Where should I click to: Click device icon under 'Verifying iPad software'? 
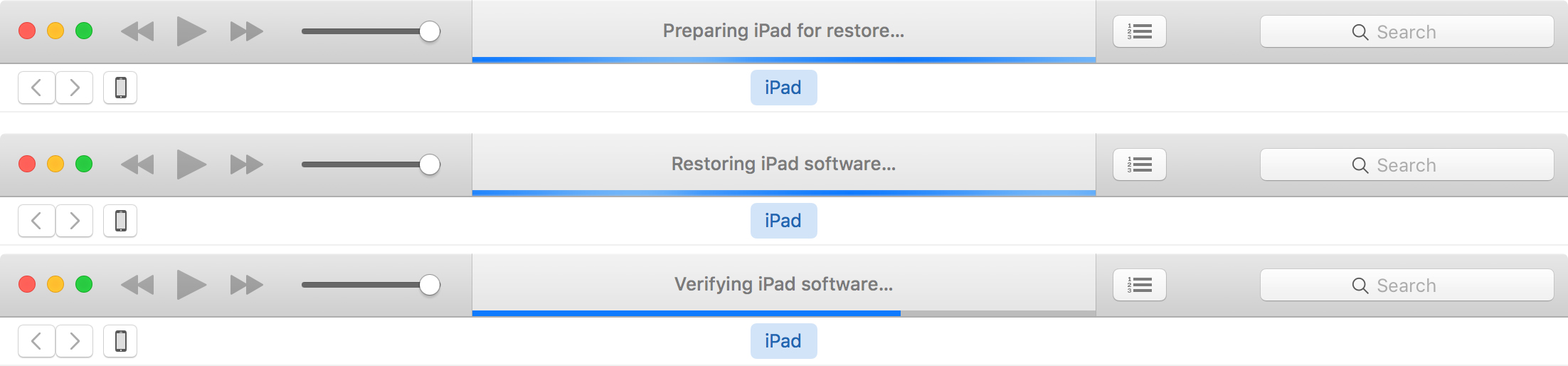point(120,341)
